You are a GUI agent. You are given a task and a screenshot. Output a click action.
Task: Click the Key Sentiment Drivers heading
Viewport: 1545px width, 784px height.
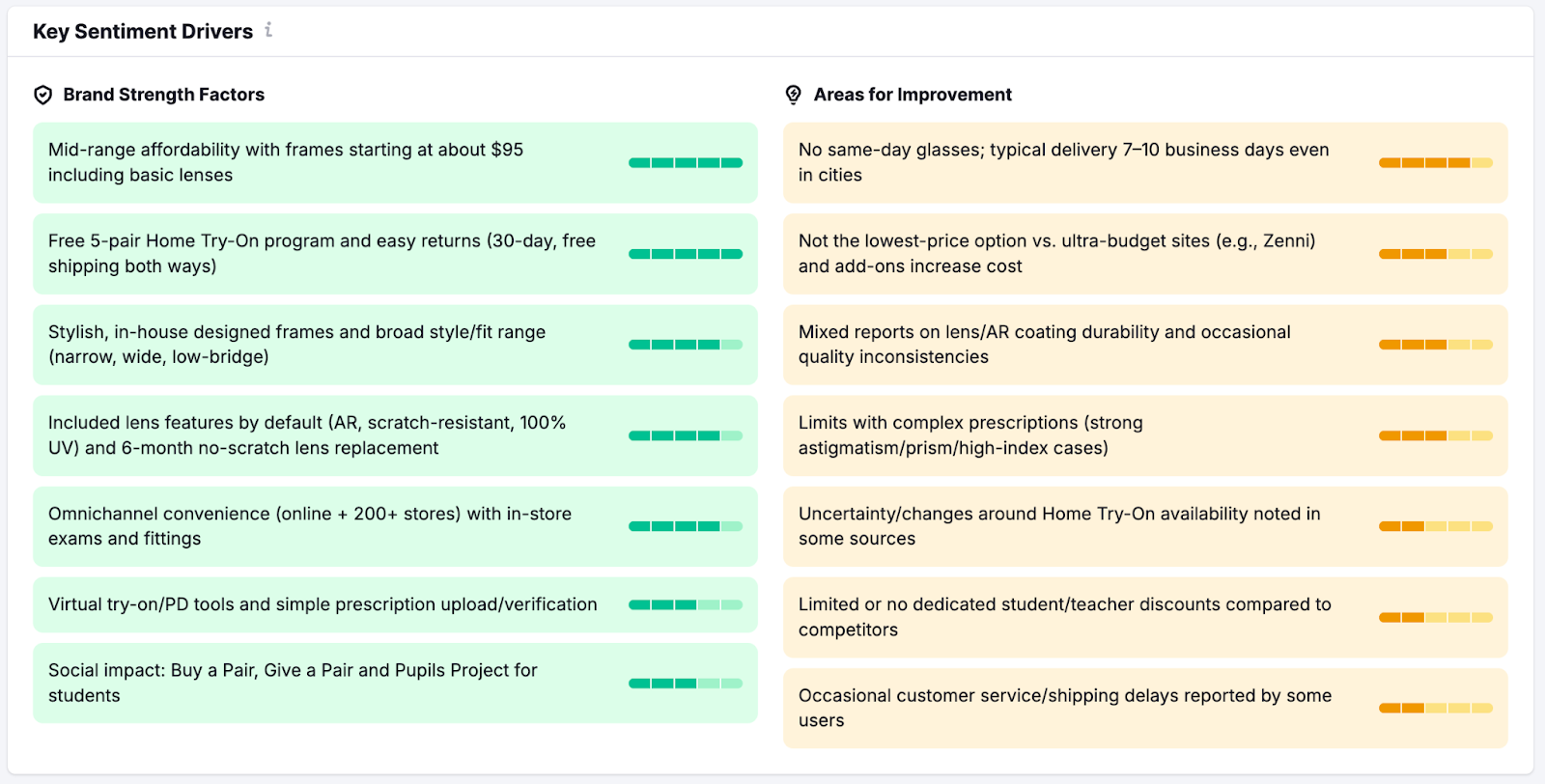point(143,32)
